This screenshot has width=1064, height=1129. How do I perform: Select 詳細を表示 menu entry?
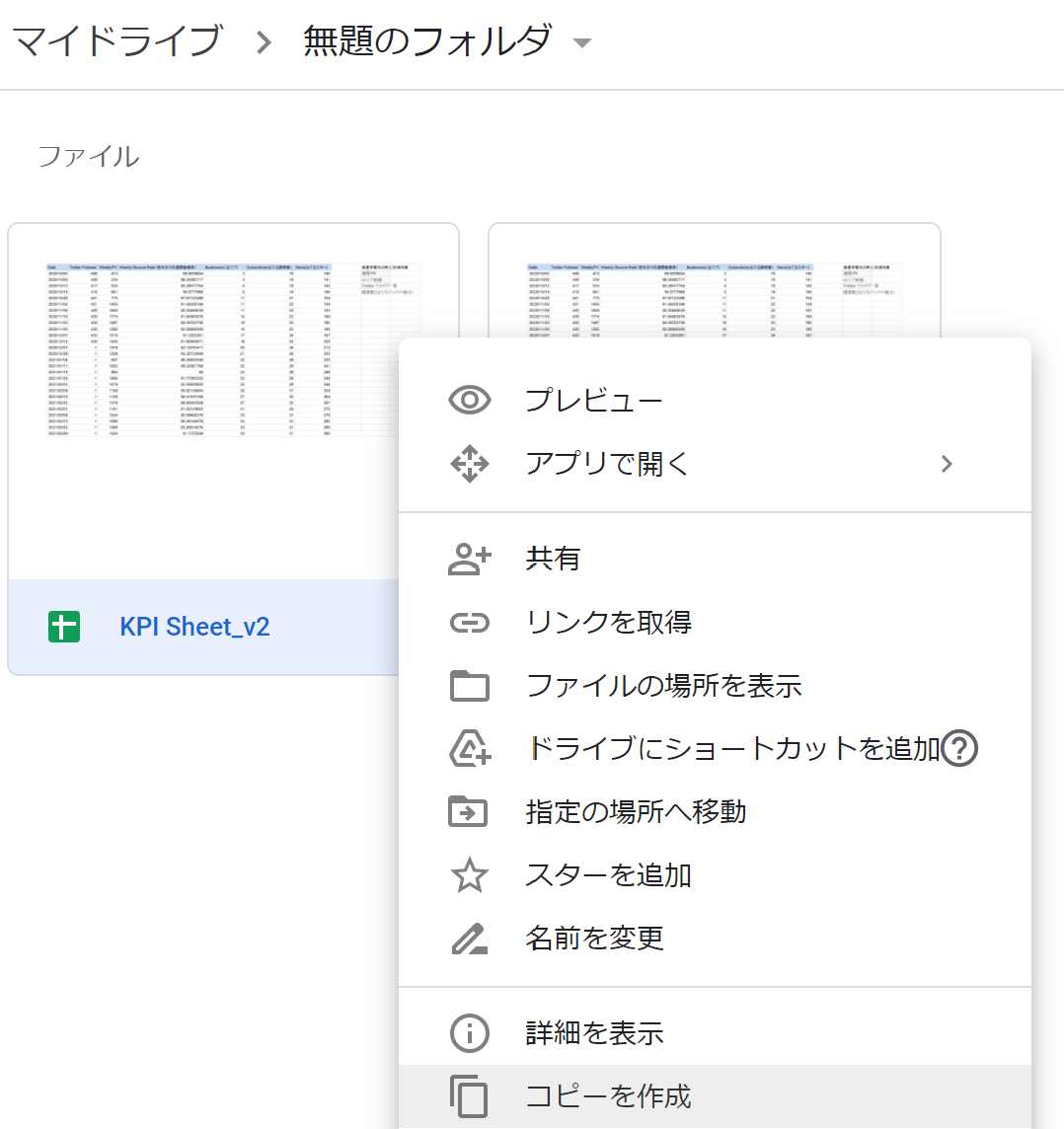click(715, 1033)
